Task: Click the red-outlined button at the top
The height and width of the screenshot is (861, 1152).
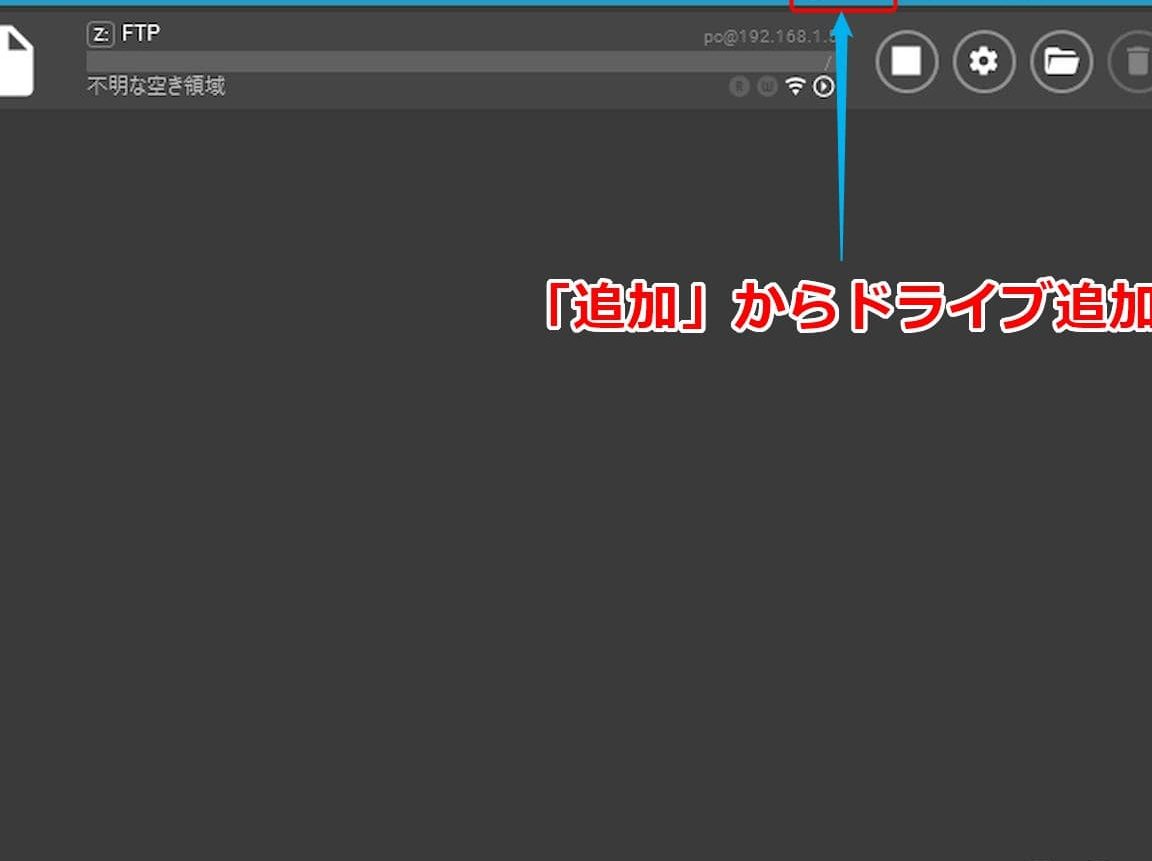Action: click(842, 6)
